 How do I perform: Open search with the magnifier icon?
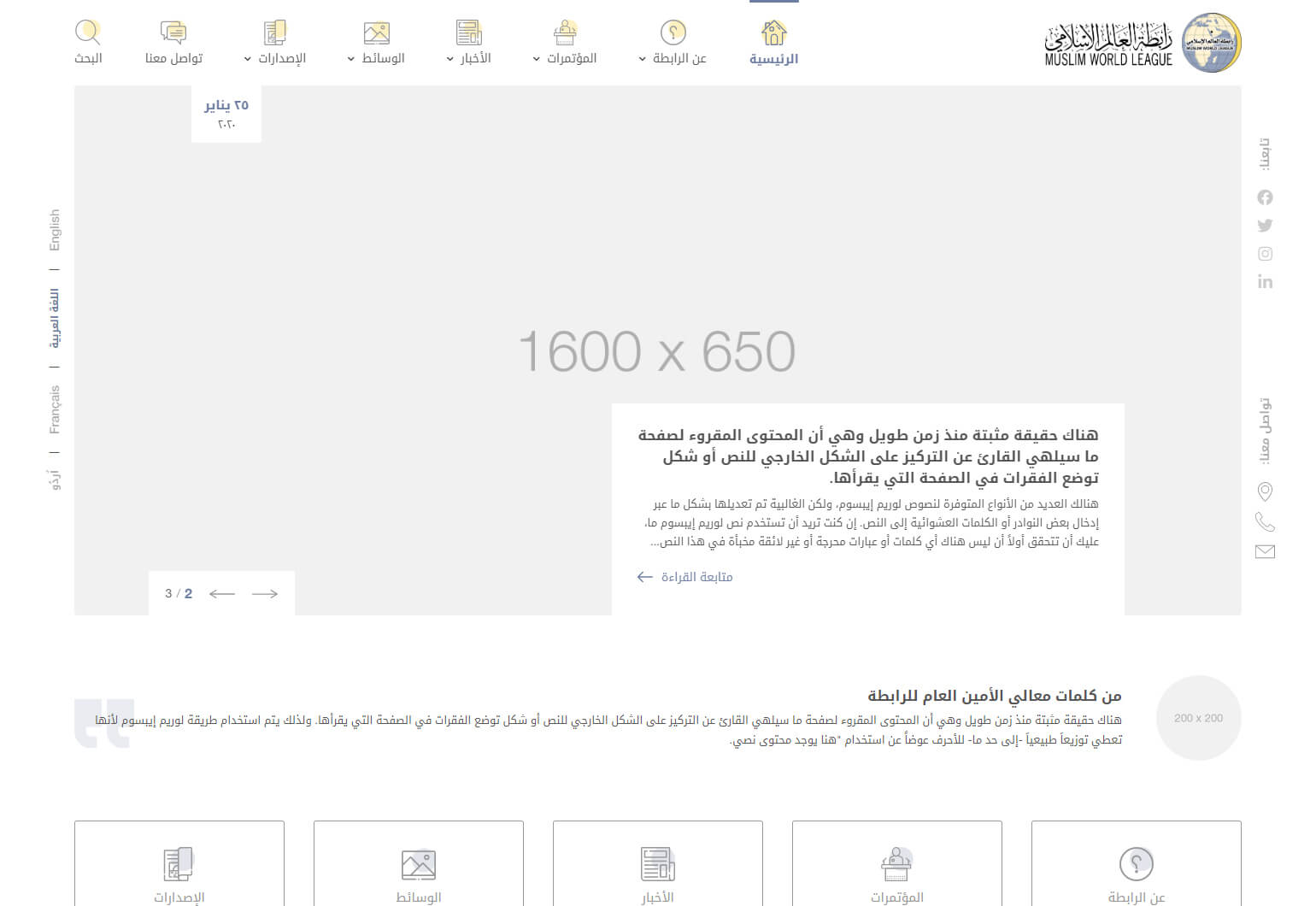[88, 42]
